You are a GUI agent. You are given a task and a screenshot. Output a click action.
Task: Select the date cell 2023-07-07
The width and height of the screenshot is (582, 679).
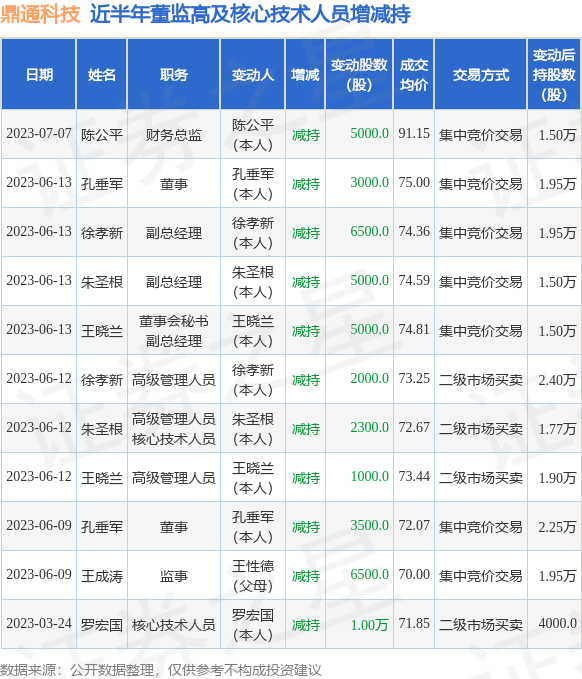(39, 134)
